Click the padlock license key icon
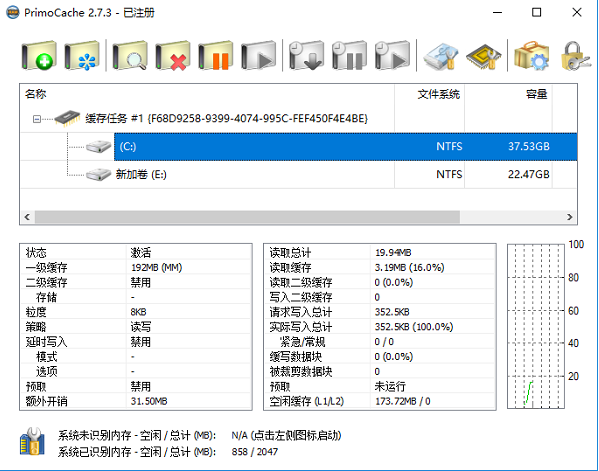Image resolution: width=599 pixels, height=471 pixels. (x=575, y=56)
